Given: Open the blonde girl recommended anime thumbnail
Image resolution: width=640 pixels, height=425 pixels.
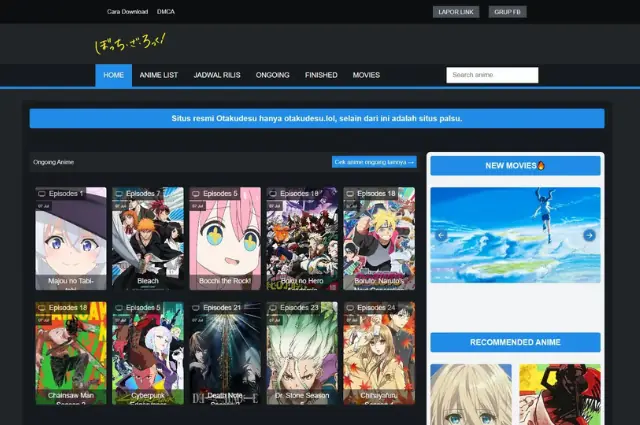Looking at the screenshot, I should pyautogui.click(x=471, y=394).
